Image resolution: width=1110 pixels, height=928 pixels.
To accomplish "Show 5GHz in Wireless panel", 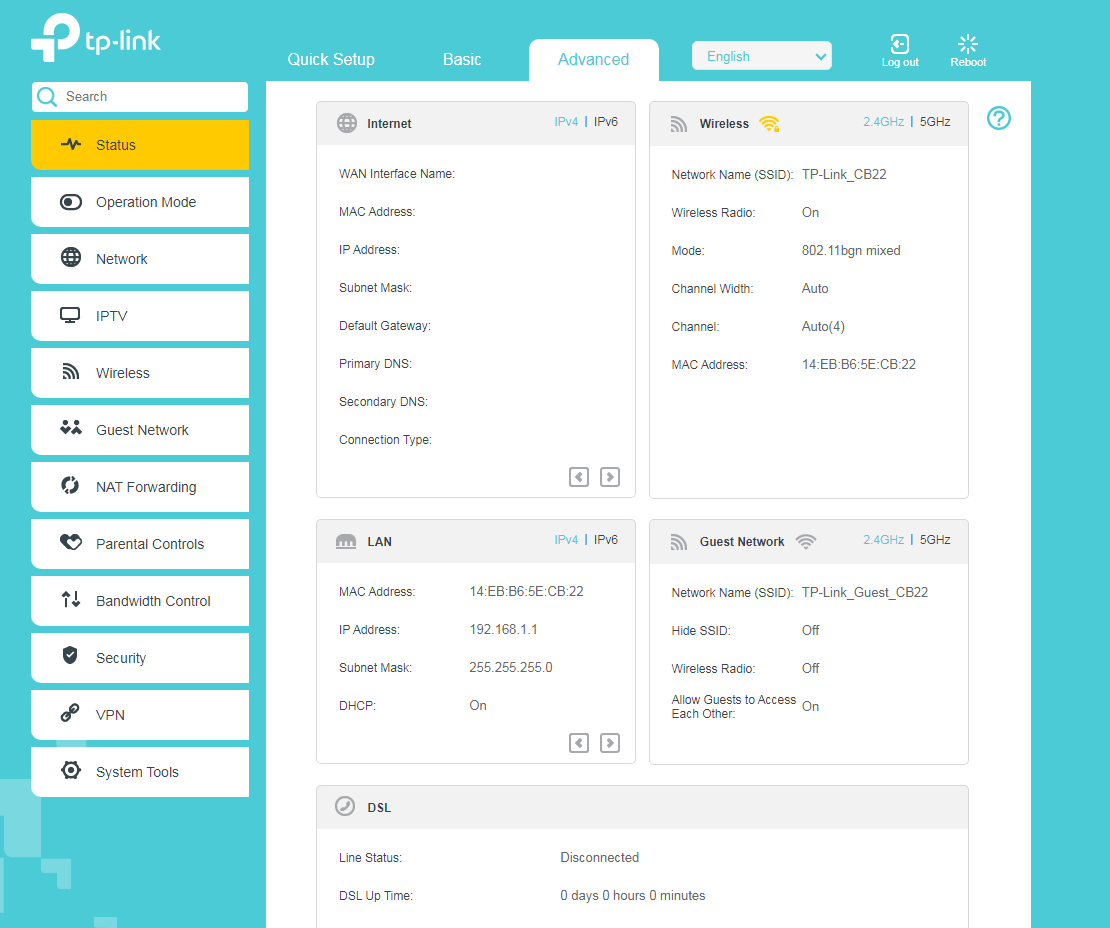I will [x=935, y=122].
